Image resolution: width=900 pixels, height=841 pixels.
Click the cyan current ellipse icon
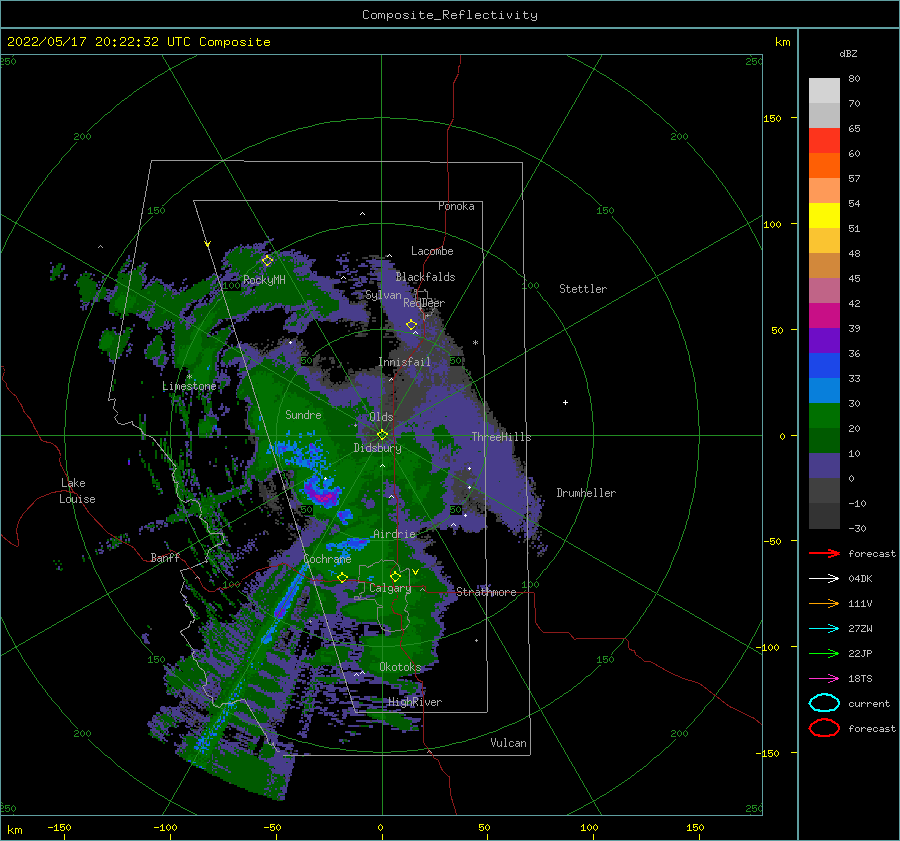(824, 703)
